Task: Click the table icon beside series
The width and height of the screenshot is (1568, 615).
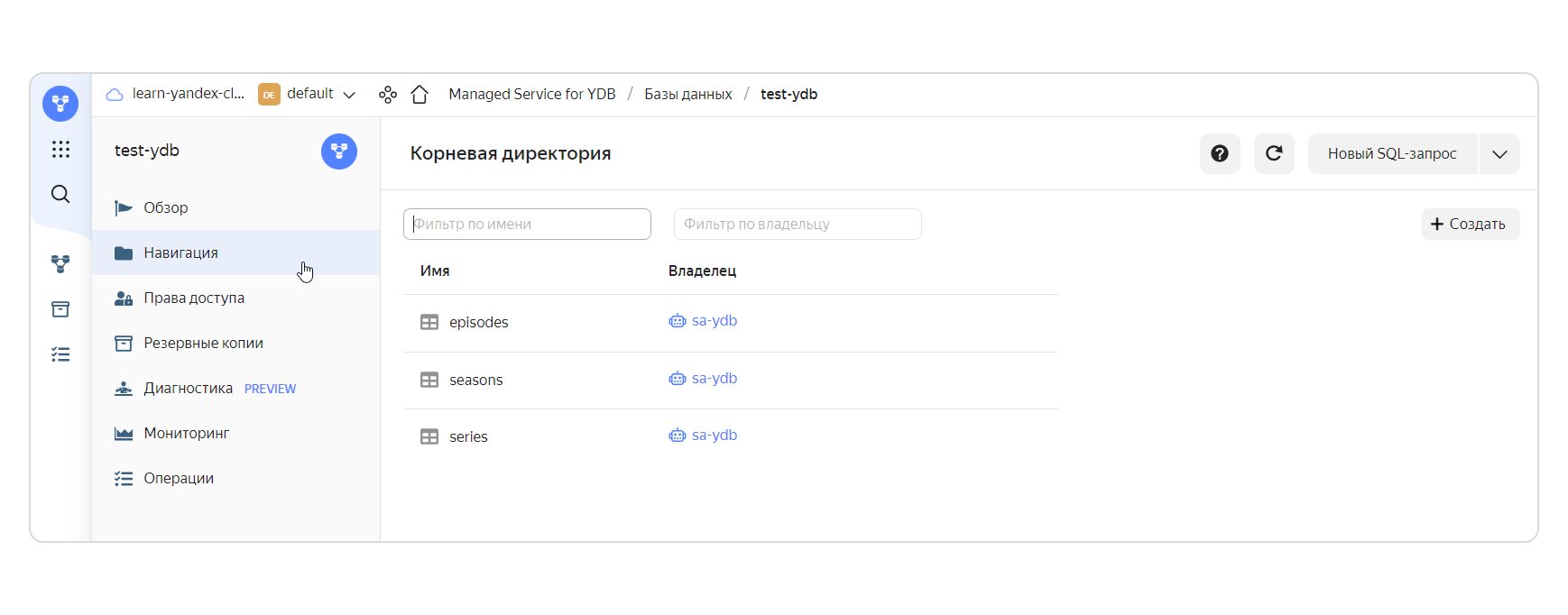Action: 429,436
